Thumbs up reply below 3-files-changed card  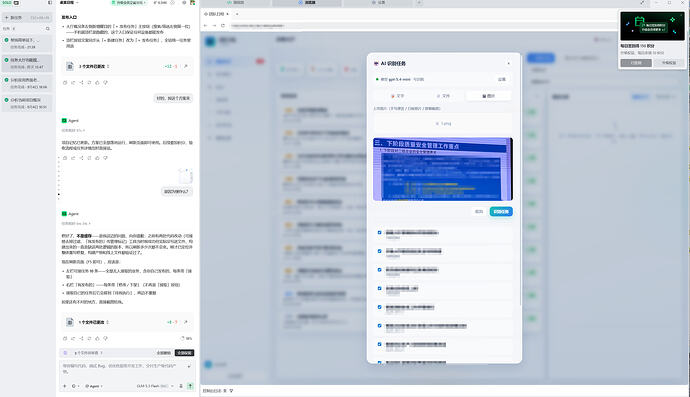[97, 83]
